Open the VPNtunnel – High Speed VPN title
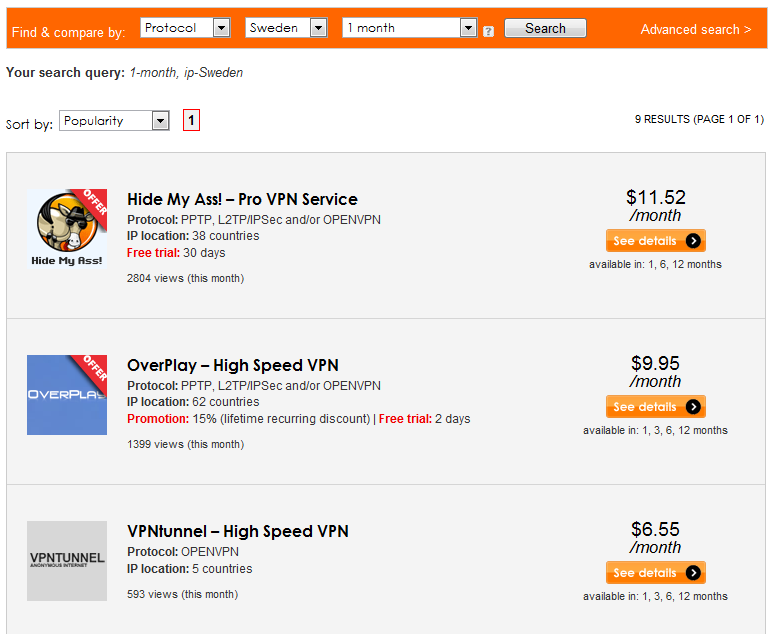The width and height of the screenshot is (768, 634). [x=238, y=532]
